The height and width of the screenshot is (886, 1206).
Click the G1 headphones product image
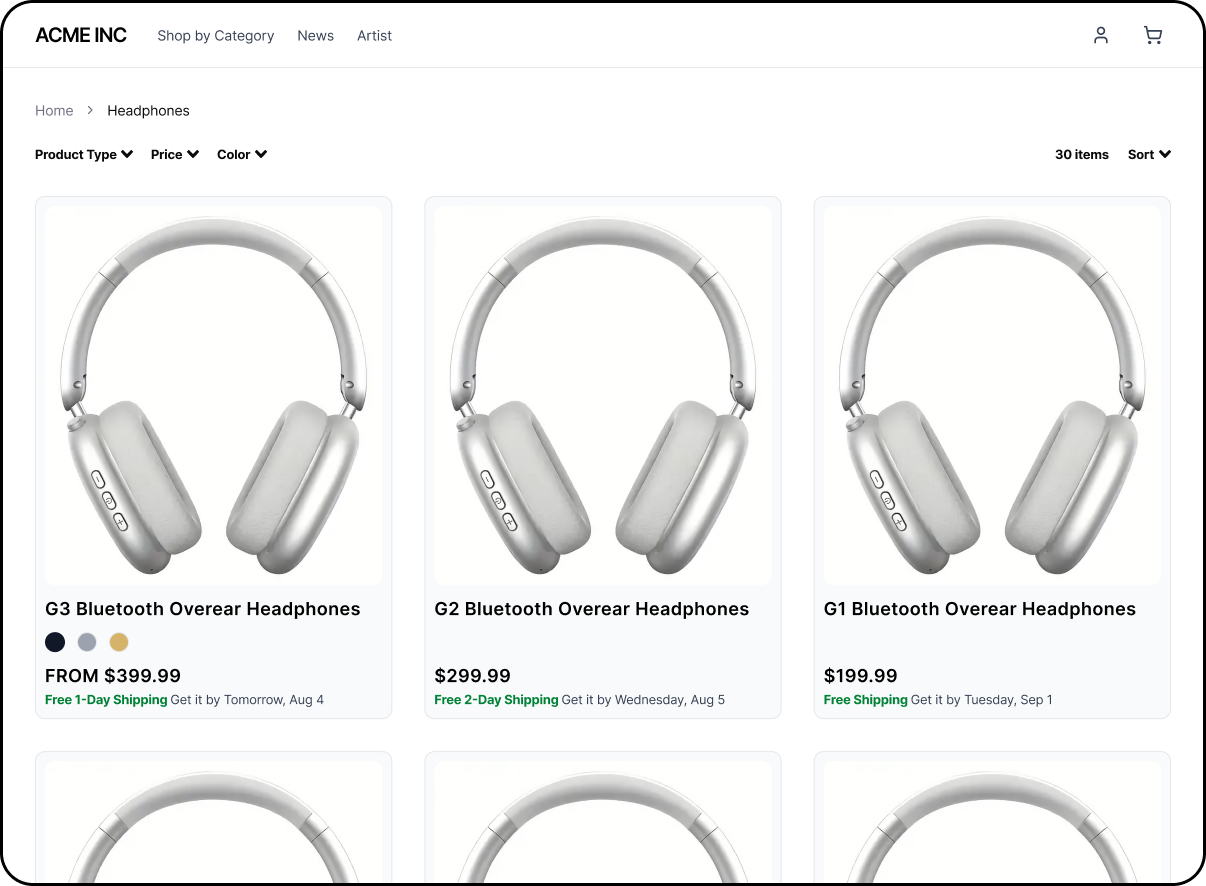pos(992,396)
